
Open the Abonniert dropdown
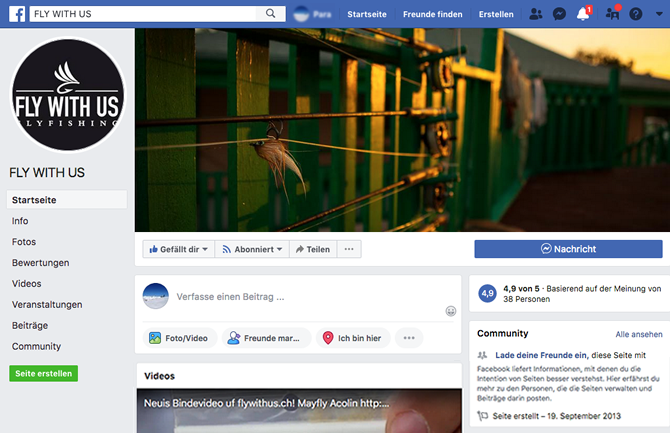tap(252, 249)
